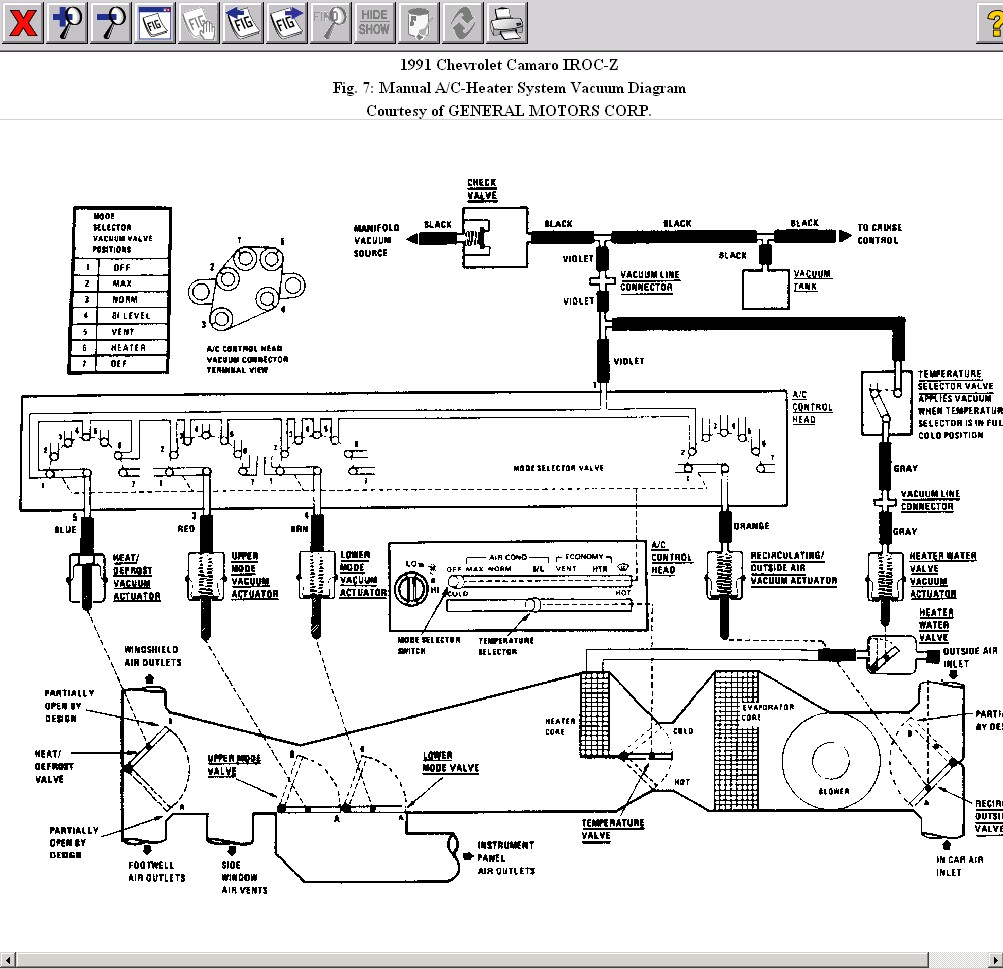1003x969 pixels.
Task: Click the horizontal scrollbar left arrow
Action: (x=8, y=960)
